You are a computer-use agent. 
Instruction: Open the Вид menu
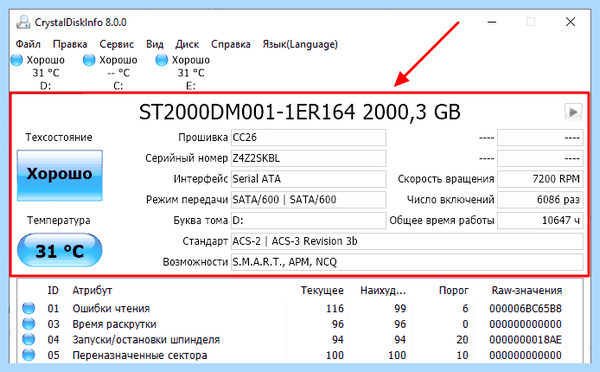pos(155,44)
